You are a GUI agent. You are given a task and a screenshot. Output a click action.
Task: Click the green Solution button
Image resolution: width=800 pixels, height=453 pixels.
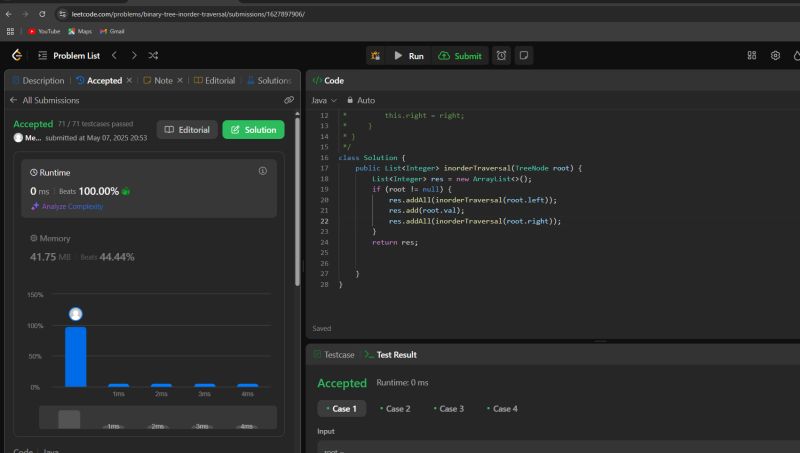pyautogui.click(x=253, y=130)
